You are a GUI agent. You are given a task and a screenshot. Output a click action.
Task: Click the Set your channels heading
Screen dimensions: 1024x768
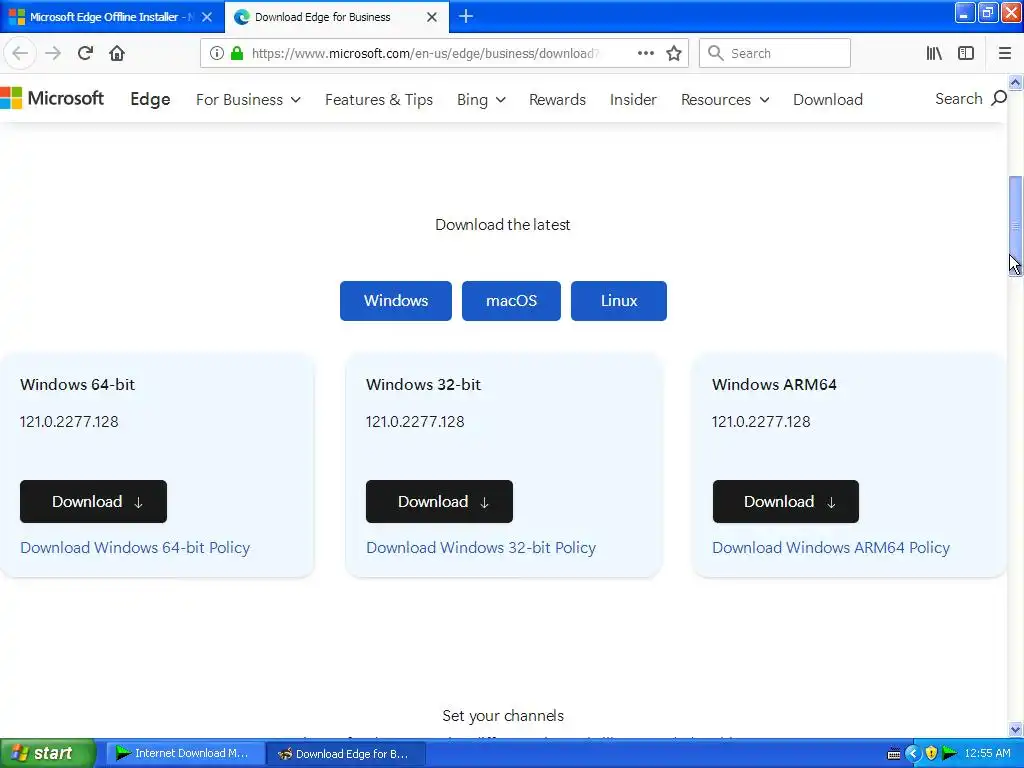[503, 716]
